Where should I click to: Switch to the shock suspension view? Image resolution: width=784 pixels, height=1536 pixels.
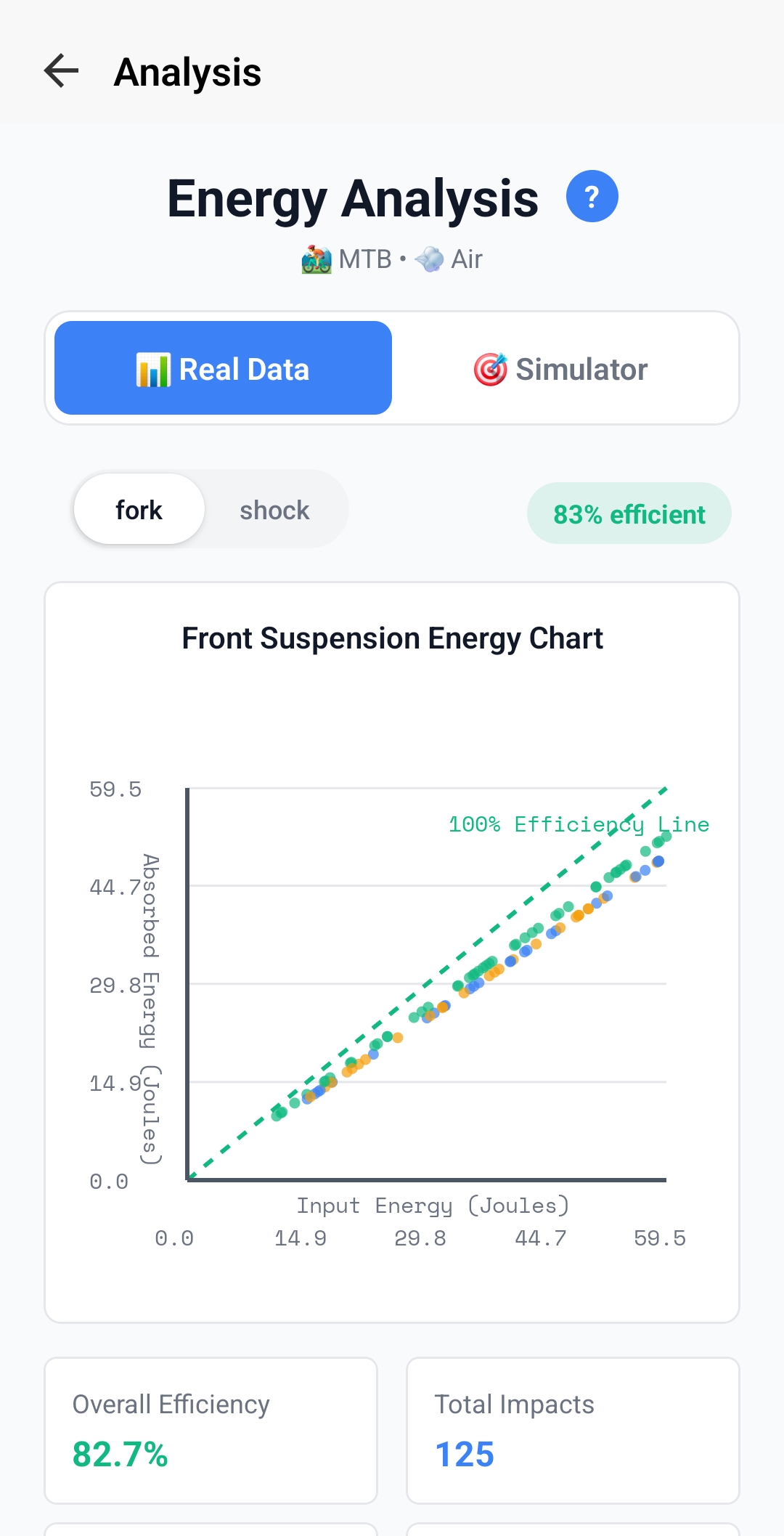274,509
